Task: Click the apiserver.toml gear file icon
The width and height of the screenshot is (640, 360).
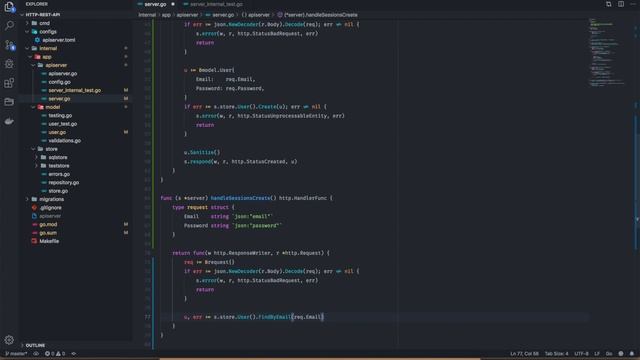Action: tap(37, 40)
